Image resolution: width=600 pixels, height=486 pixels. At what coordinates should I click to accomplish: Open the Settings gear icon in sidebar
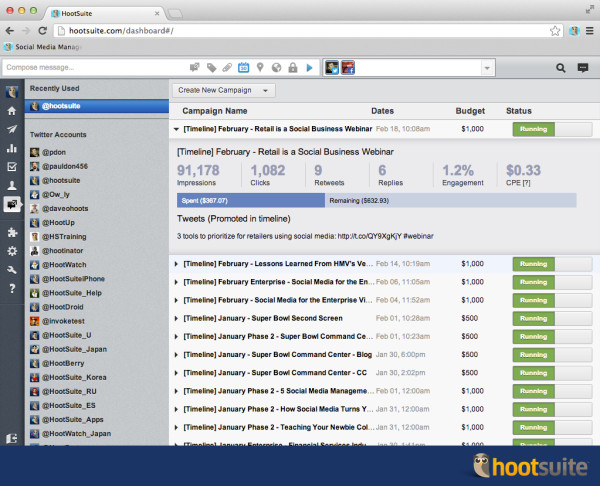click(12, 251)
